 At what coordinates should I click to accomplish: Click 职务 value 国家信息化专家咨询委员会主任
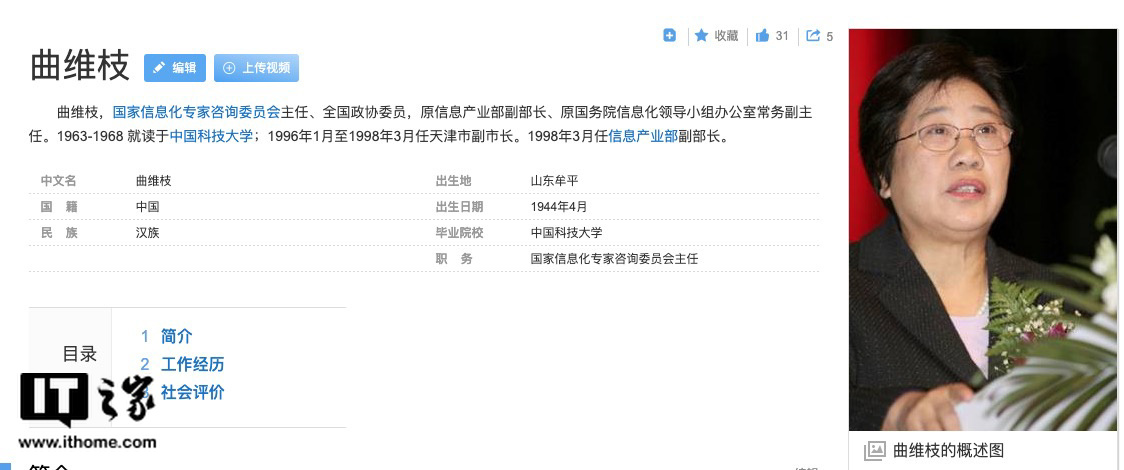click(x=614, y=259)
